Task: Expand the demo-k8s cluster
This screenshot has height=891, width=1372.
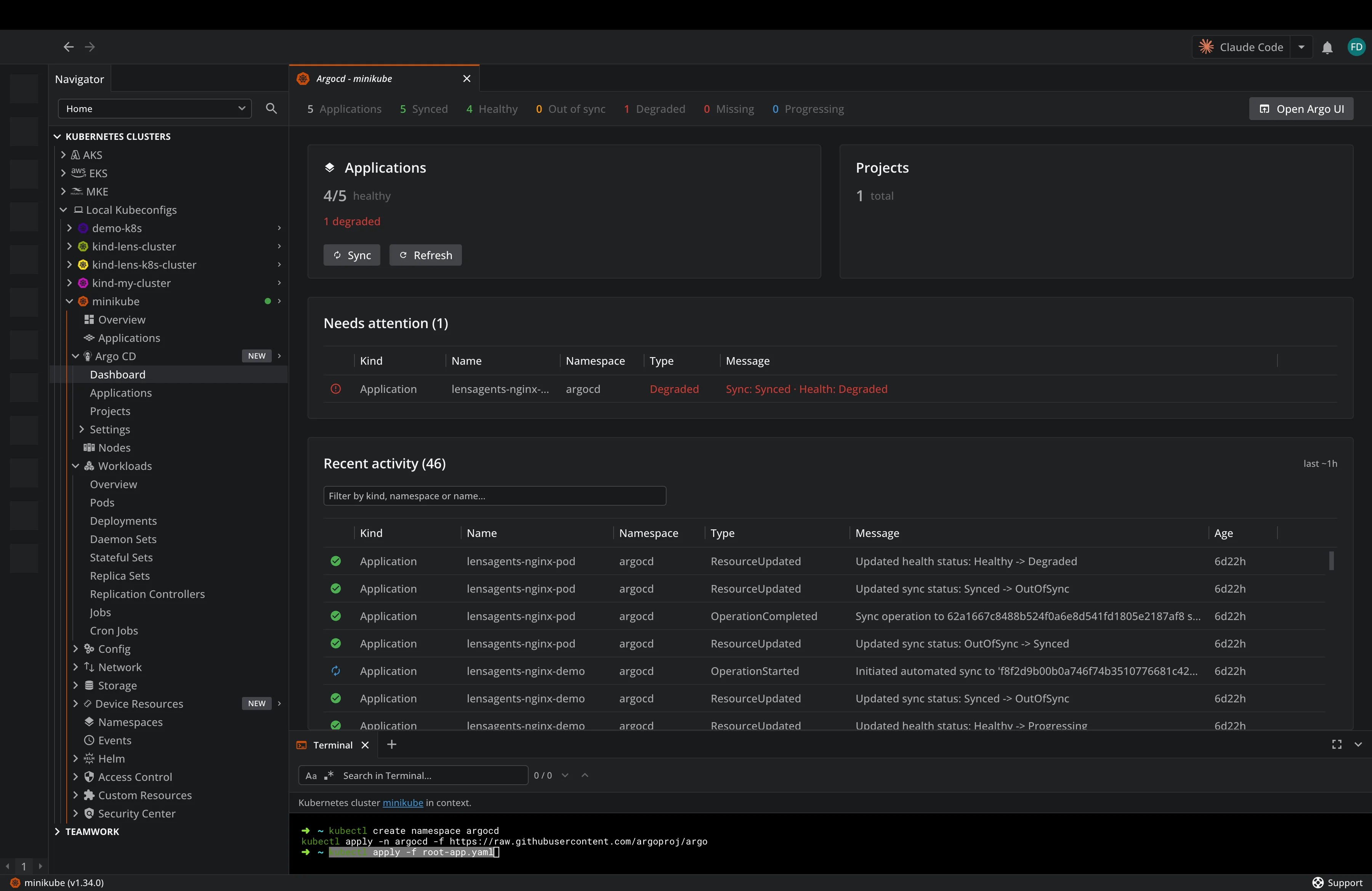Action: point(69,228)
